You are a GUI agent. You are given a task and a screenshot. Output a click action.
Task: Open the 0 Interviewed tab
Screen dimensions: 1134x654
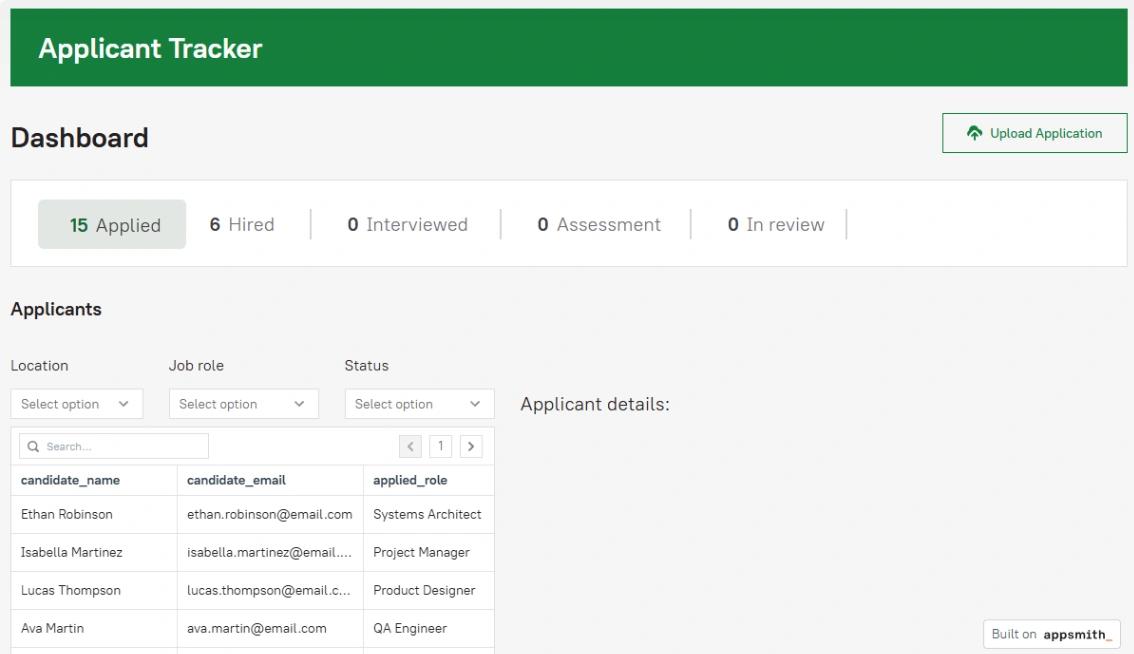(x=407, y=224)
